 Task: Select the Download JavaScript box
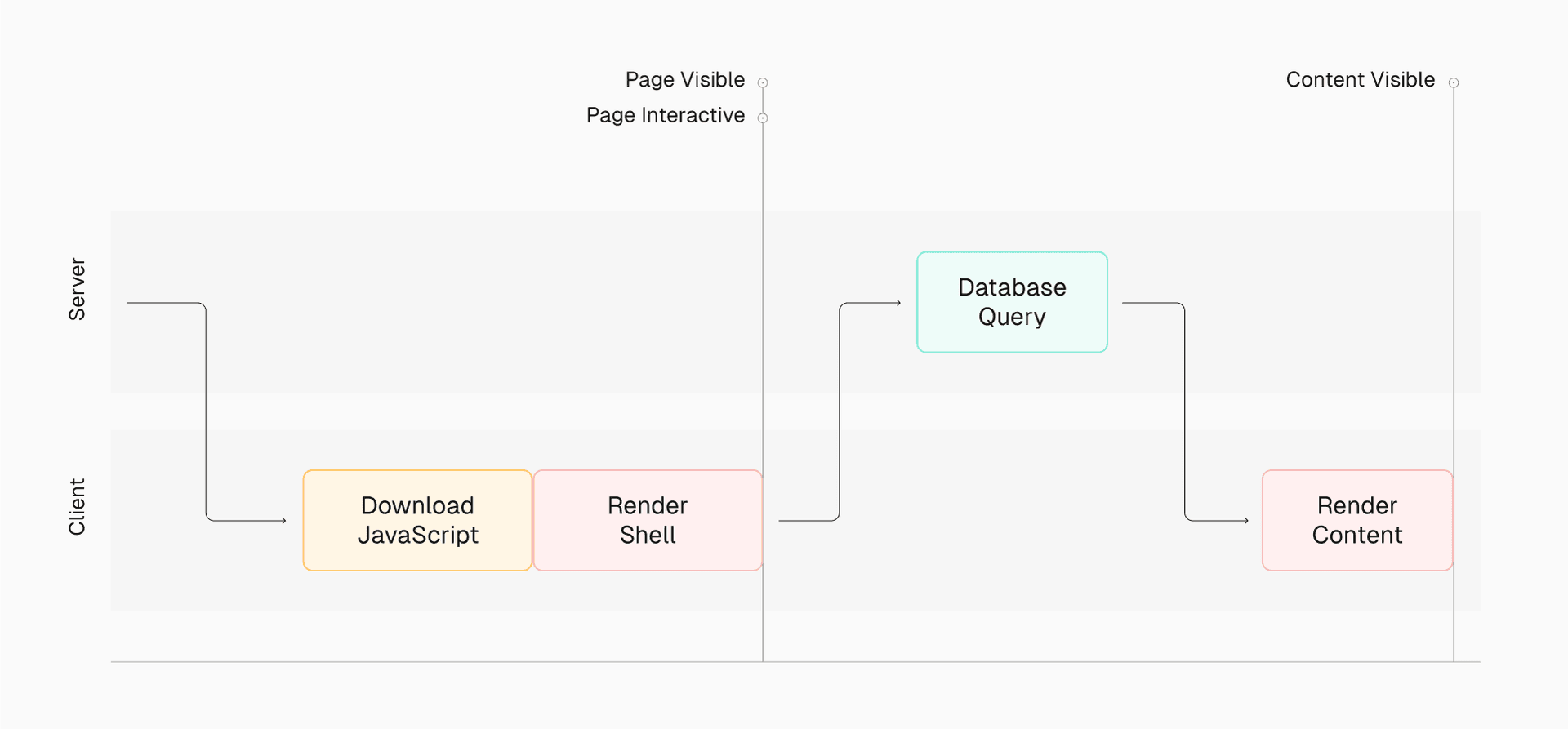(x=417, y=520)
